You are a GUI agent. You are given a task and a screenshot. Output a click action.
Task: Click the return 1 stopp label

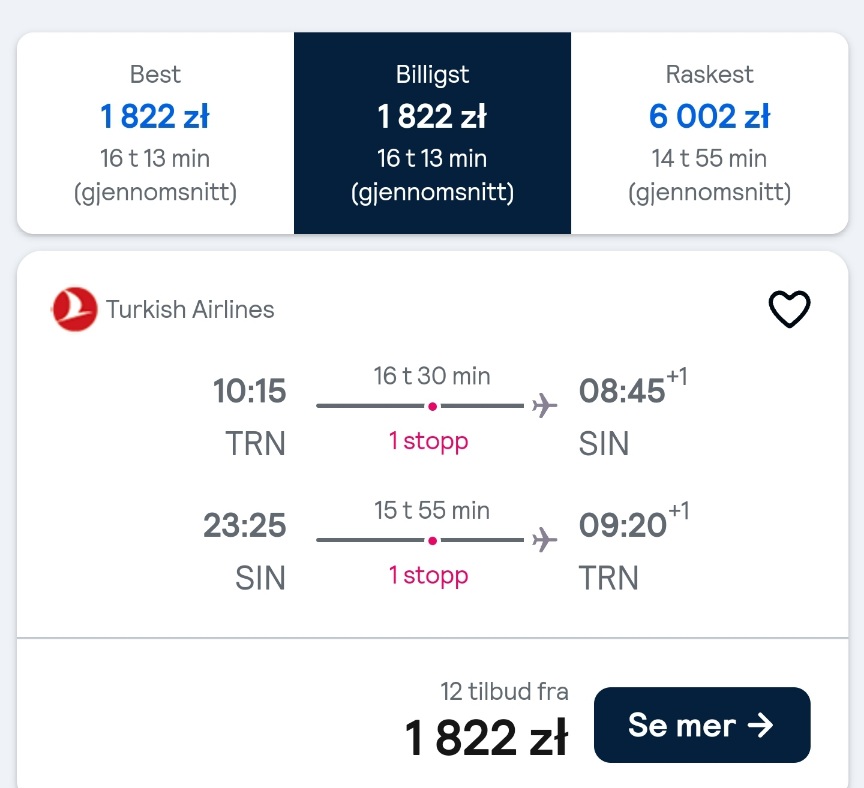429,575
